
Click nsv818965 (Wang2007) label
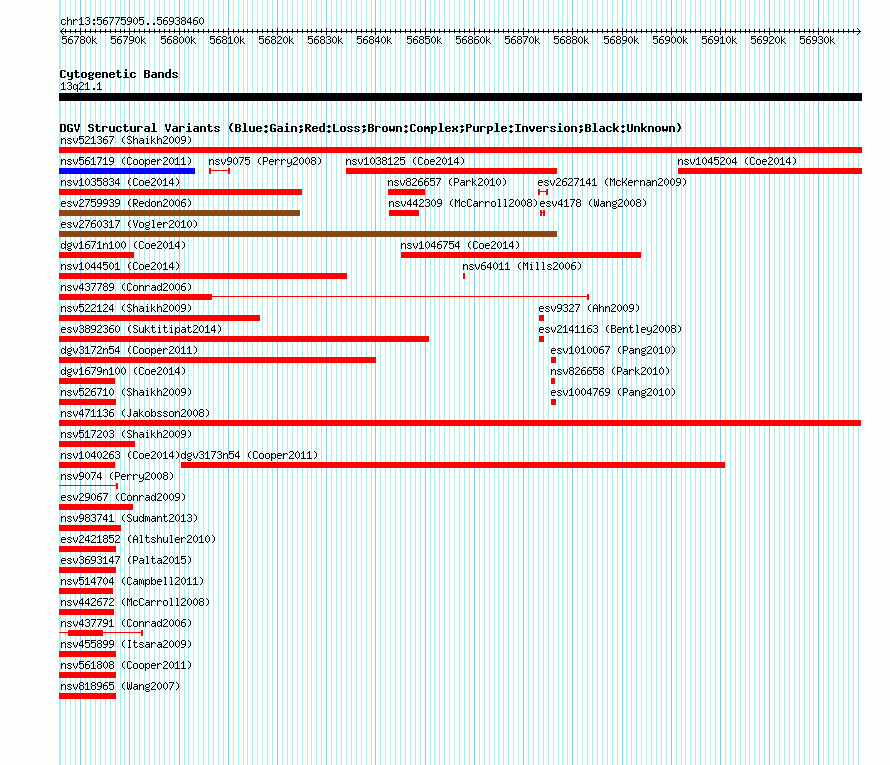(x=120, y=686)
